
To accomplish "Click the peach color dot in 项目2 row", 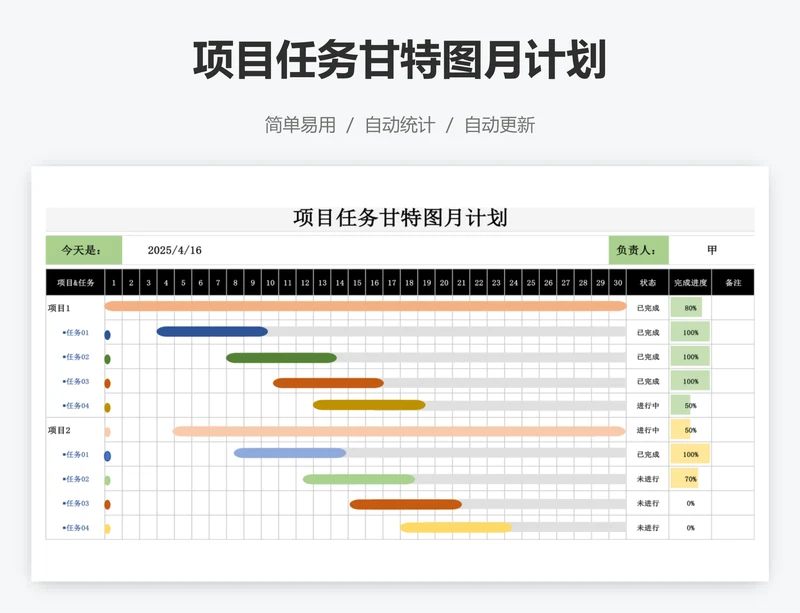I will pyautogui.click(x=108, y=432).
